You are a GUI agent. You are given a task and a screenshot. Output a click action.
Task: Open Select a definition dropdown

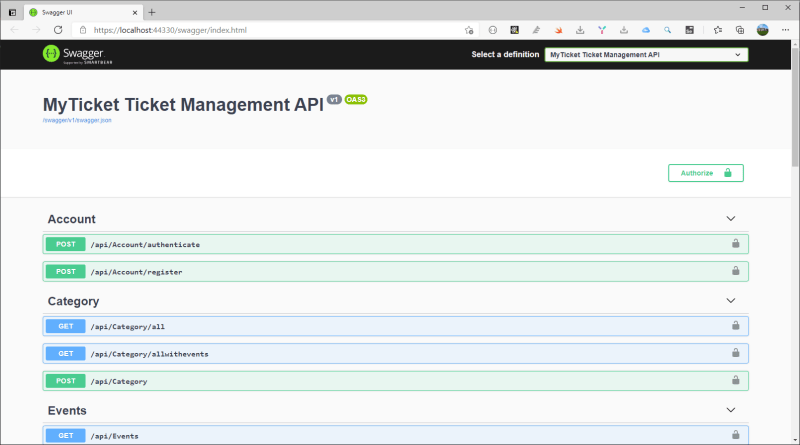pos(646,55)
